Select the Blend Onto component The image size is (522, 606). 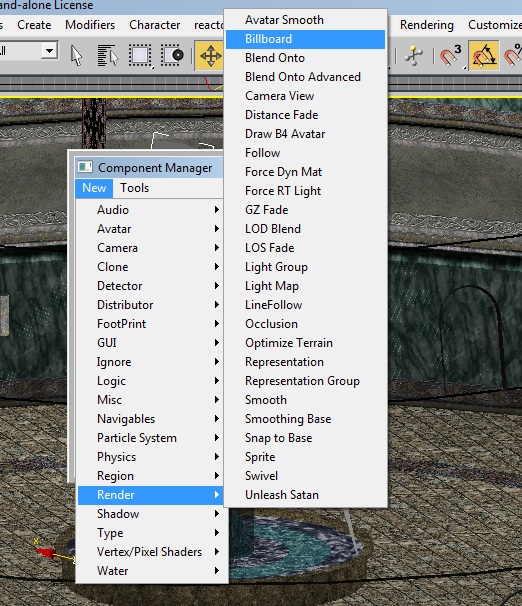tap(305, 58)
